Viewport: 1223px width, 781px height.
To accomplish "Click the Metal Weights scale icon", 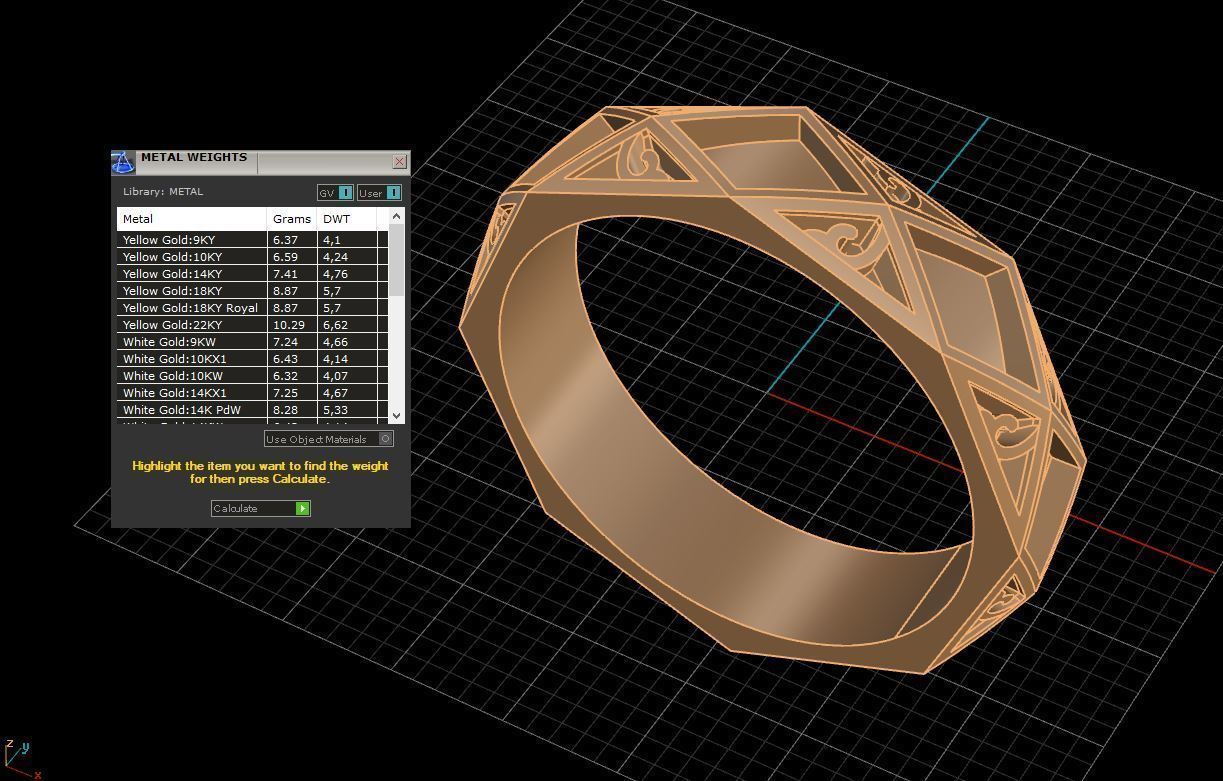I will click(x=122, y=162).
